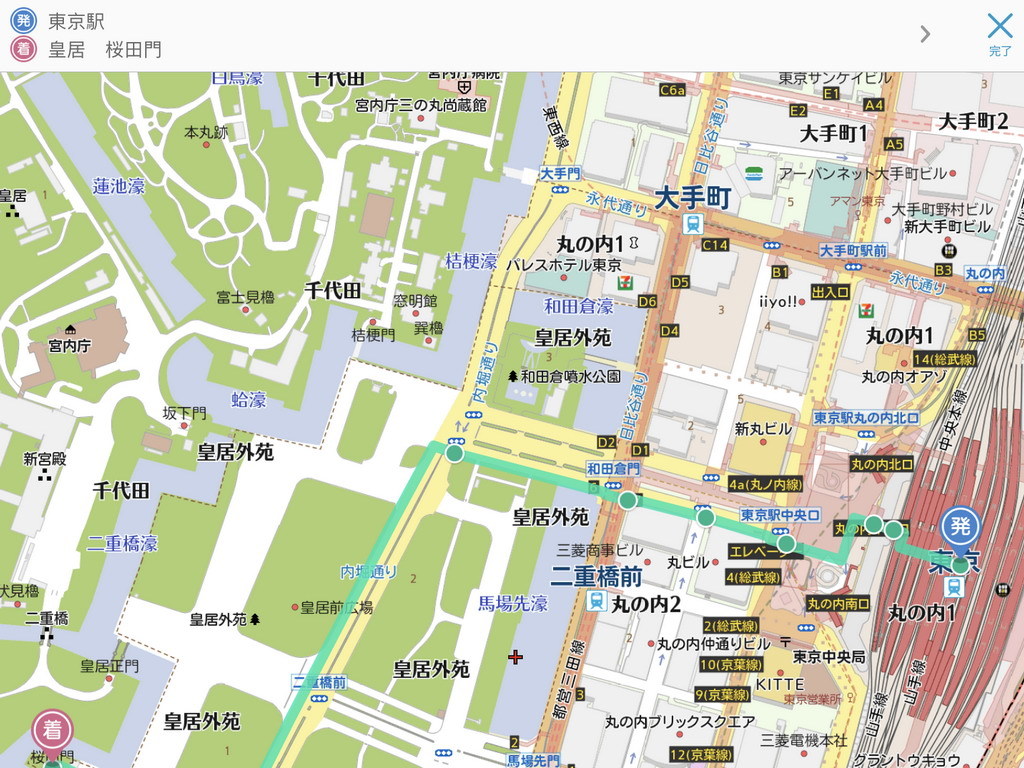Tap 丸の内仲通りビル label
The width and height of the screenshot is (1024, 768).
pyautogui.click(x=714, y=644)
